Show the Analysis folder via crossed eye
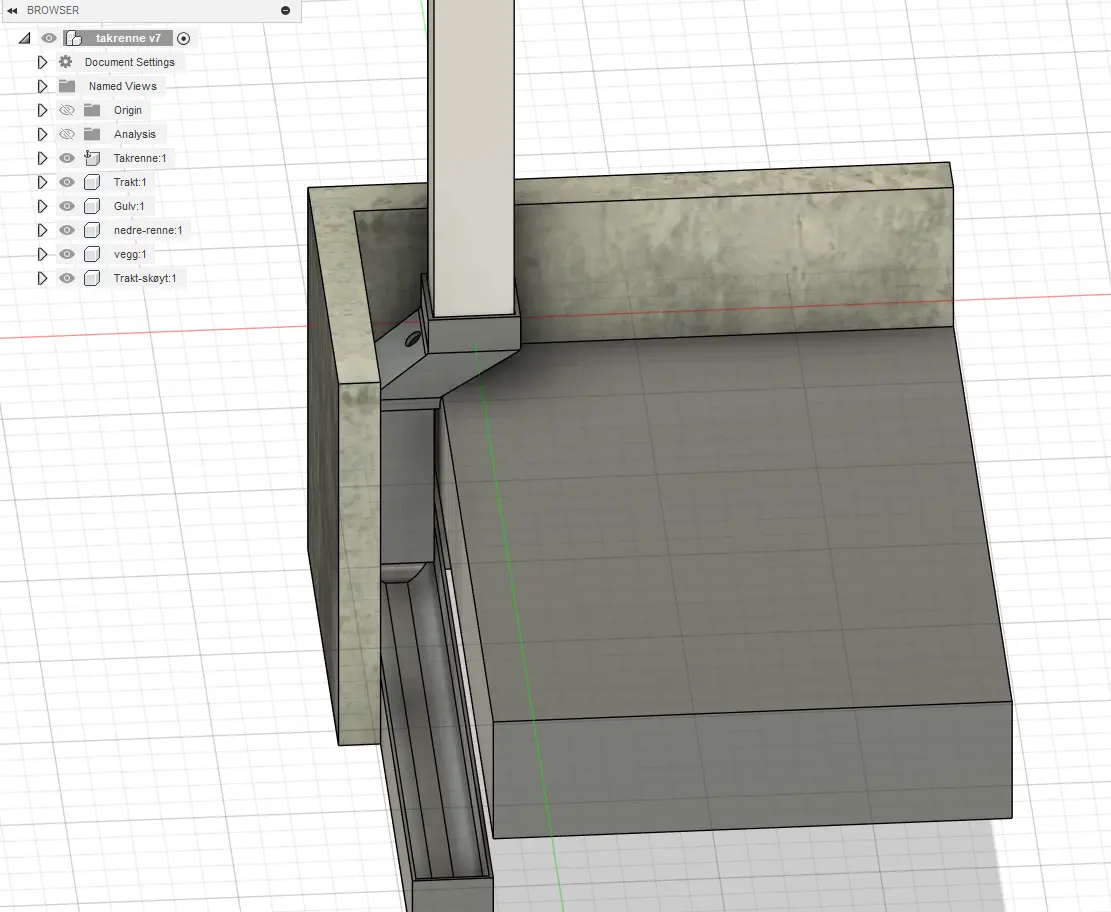This screenshot has height=912, width=1111. pyautogui.click(x=67, y=134)
